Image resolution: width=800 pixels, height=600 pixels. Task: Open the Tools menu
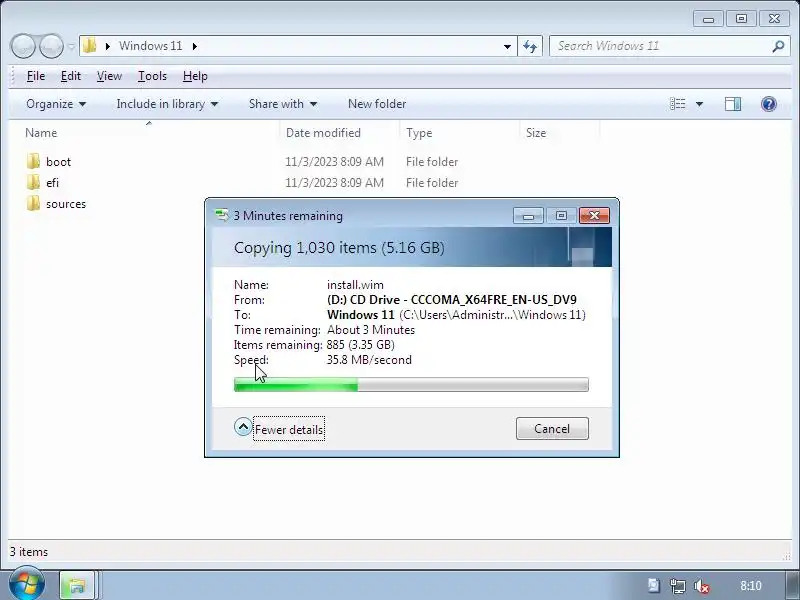[x=152, y=76]
